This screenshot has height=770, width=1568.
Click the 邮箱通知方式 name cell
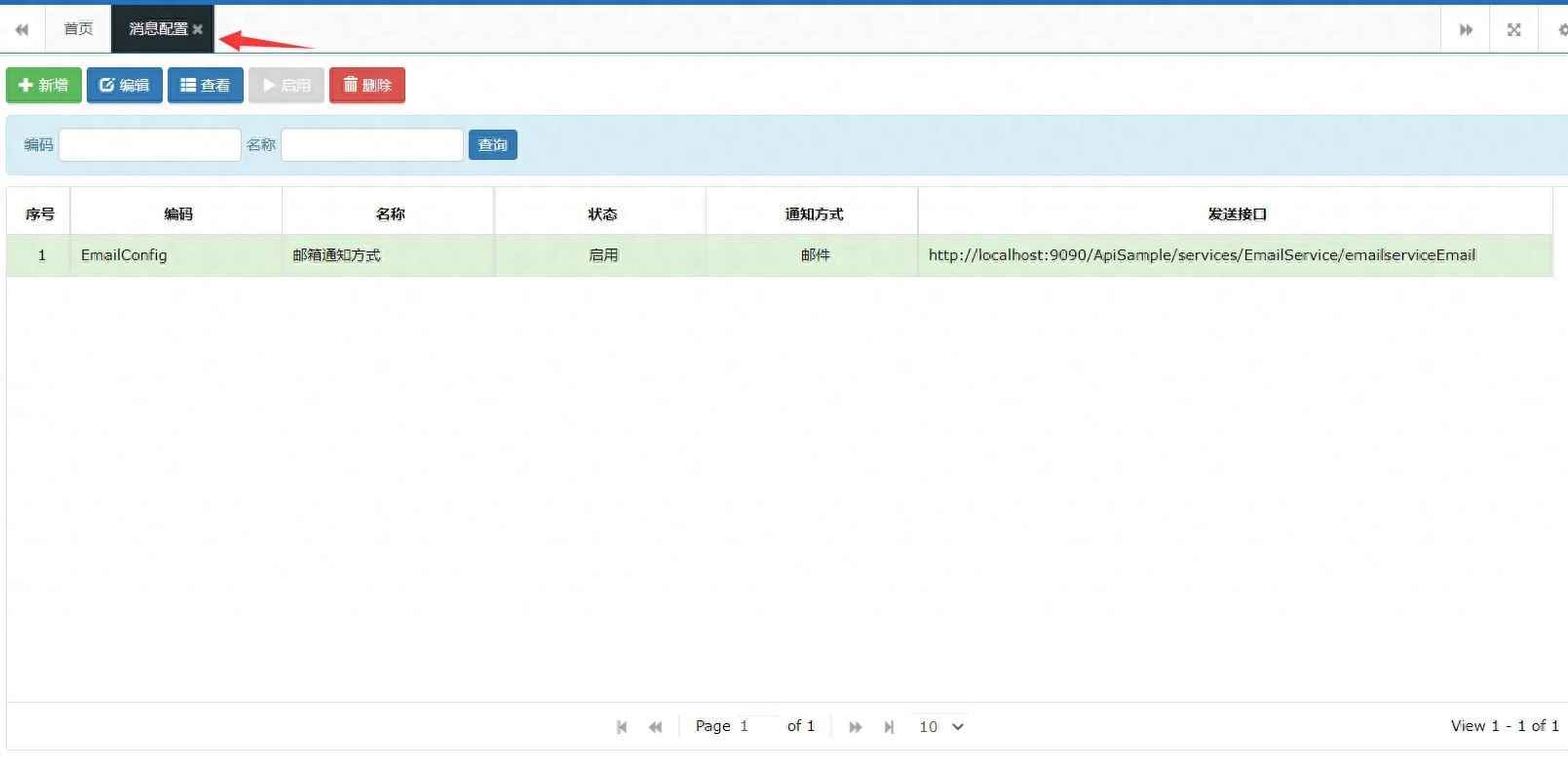[x=390, y=255]
